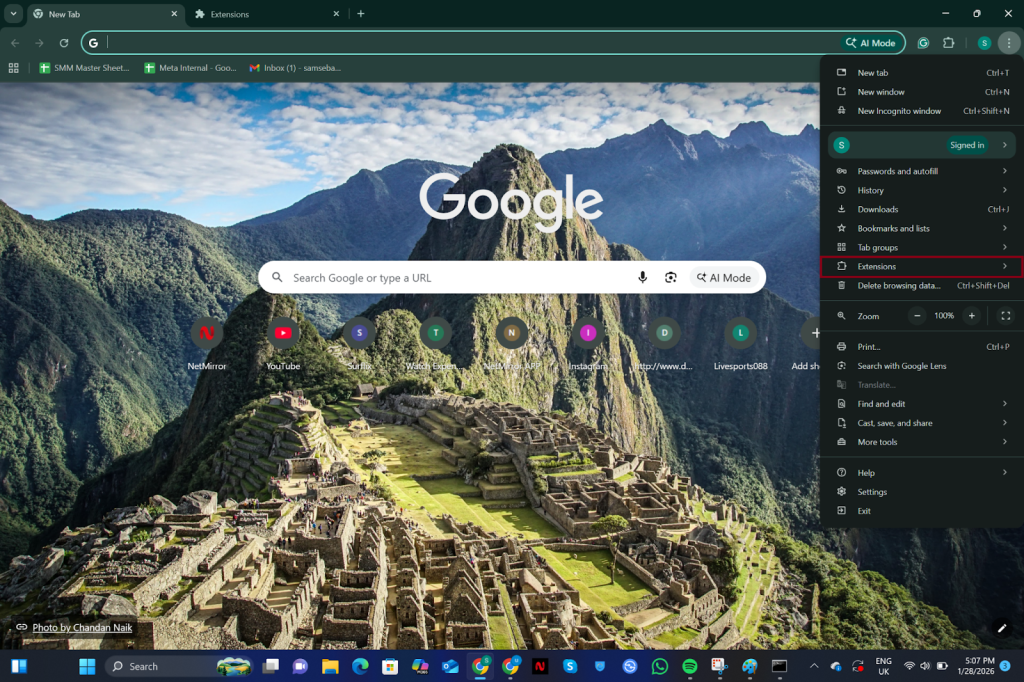Expand the Bookmarks and lists submenu
The height and width of the screenshot is (682, 1024).
920,228
